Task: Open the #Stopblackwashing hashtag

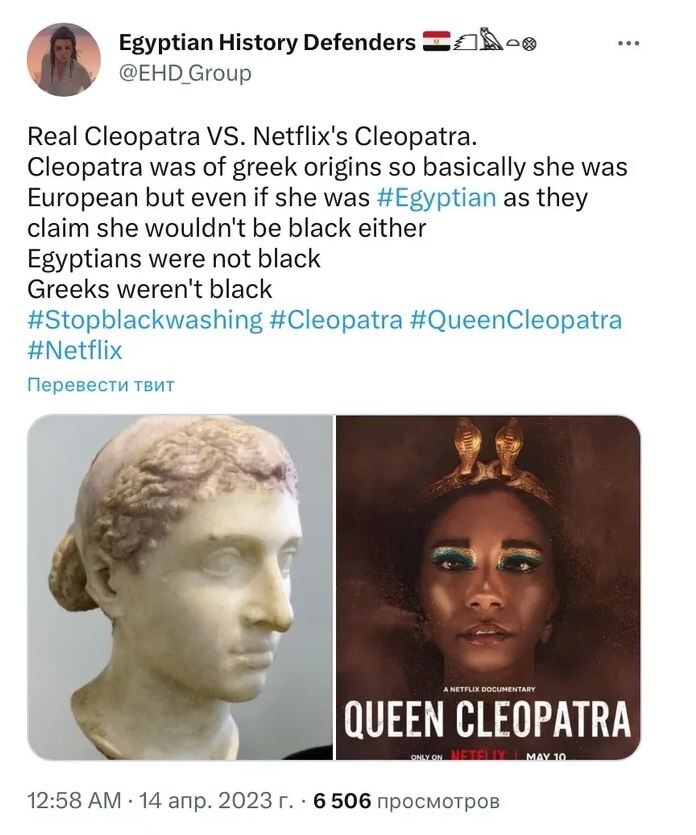Action: (x=145, y=321)
